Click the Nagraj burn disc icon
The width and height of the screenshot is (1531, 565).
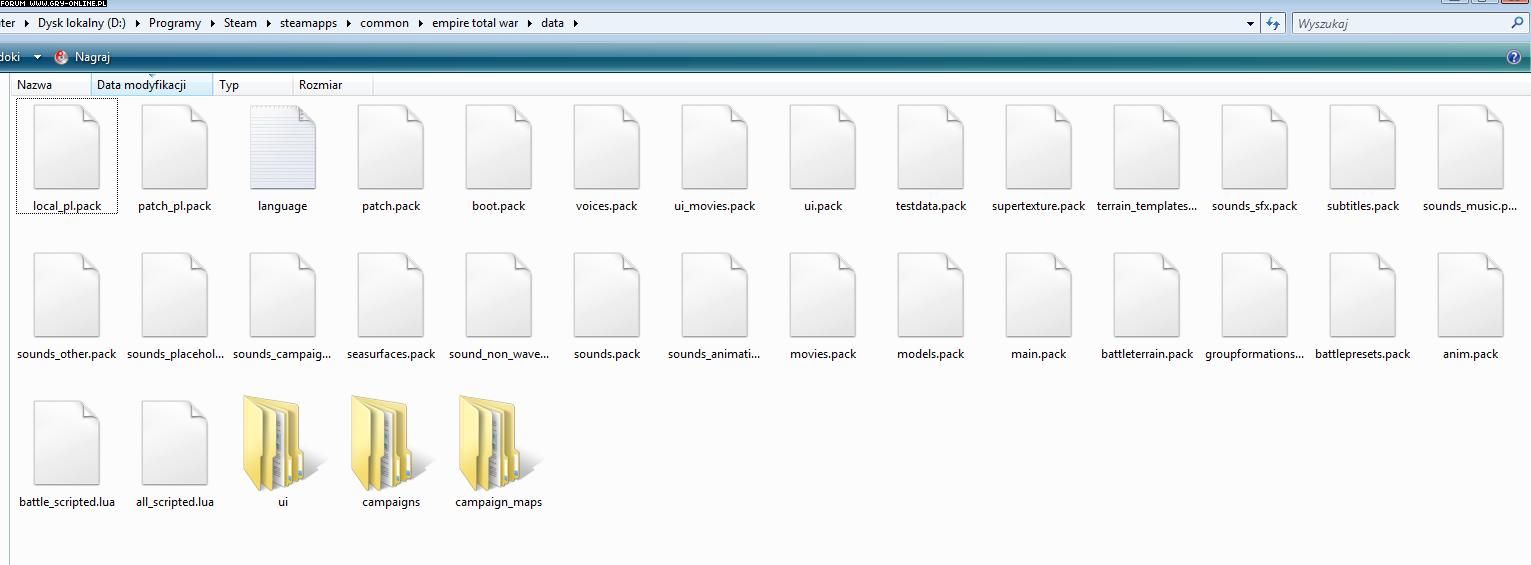(62, 57)
